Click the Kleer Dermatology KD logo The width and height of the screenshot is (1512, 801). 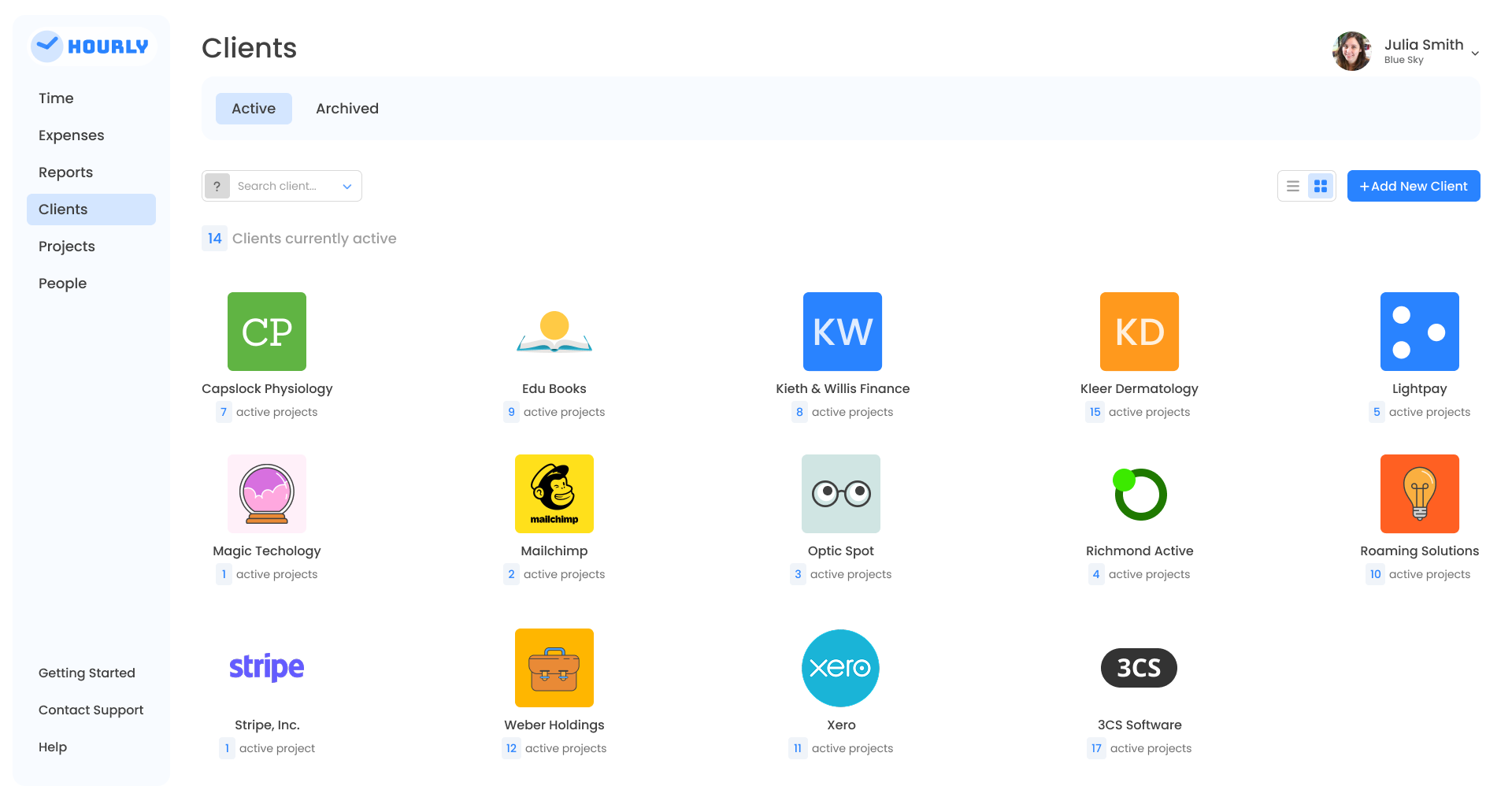pos(1140,332)
